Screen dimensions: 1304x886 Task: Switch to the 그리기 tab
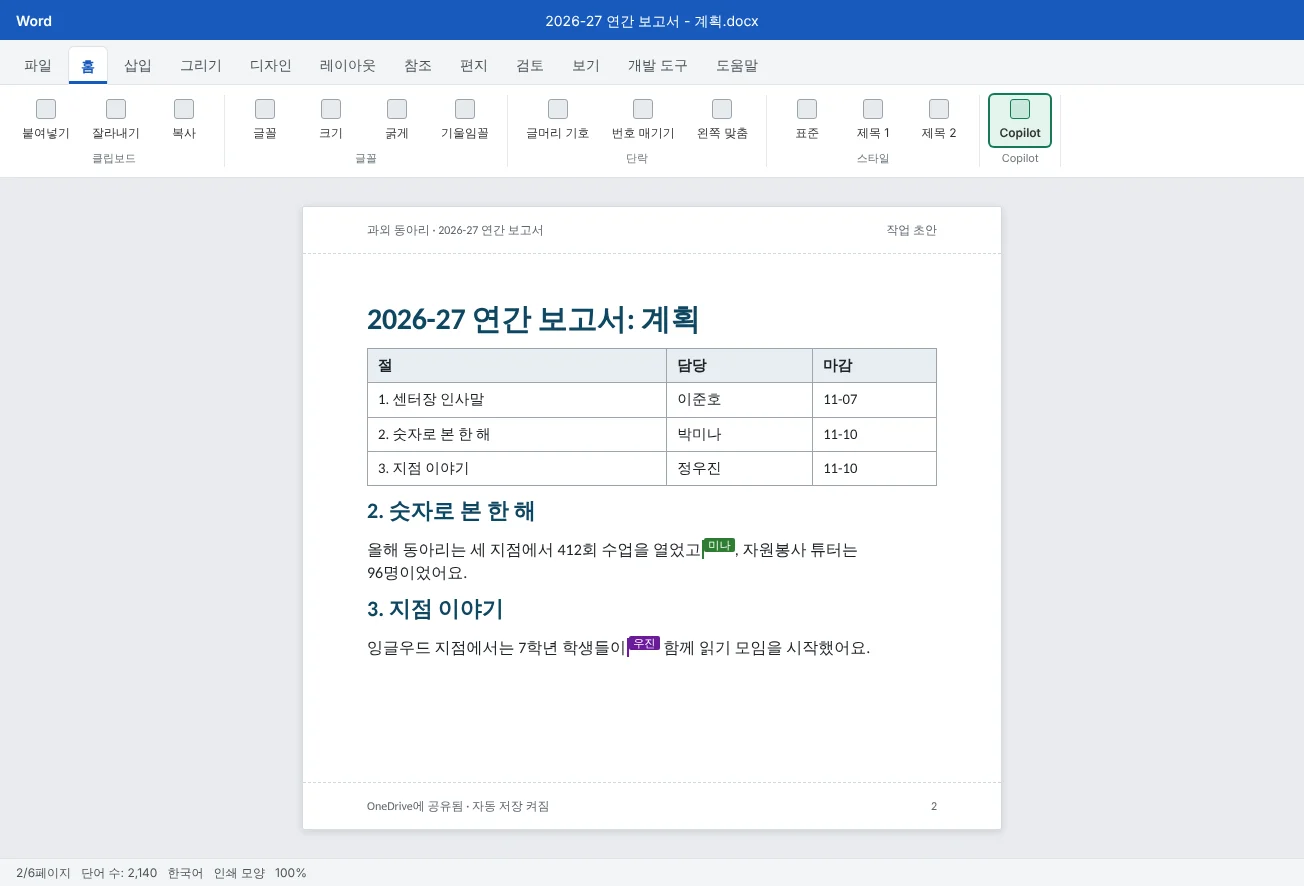point(201,66)
